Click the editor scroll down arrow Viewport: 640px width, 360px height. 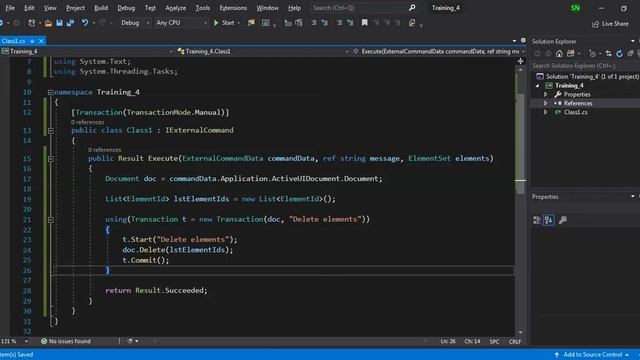pos(520,333)
